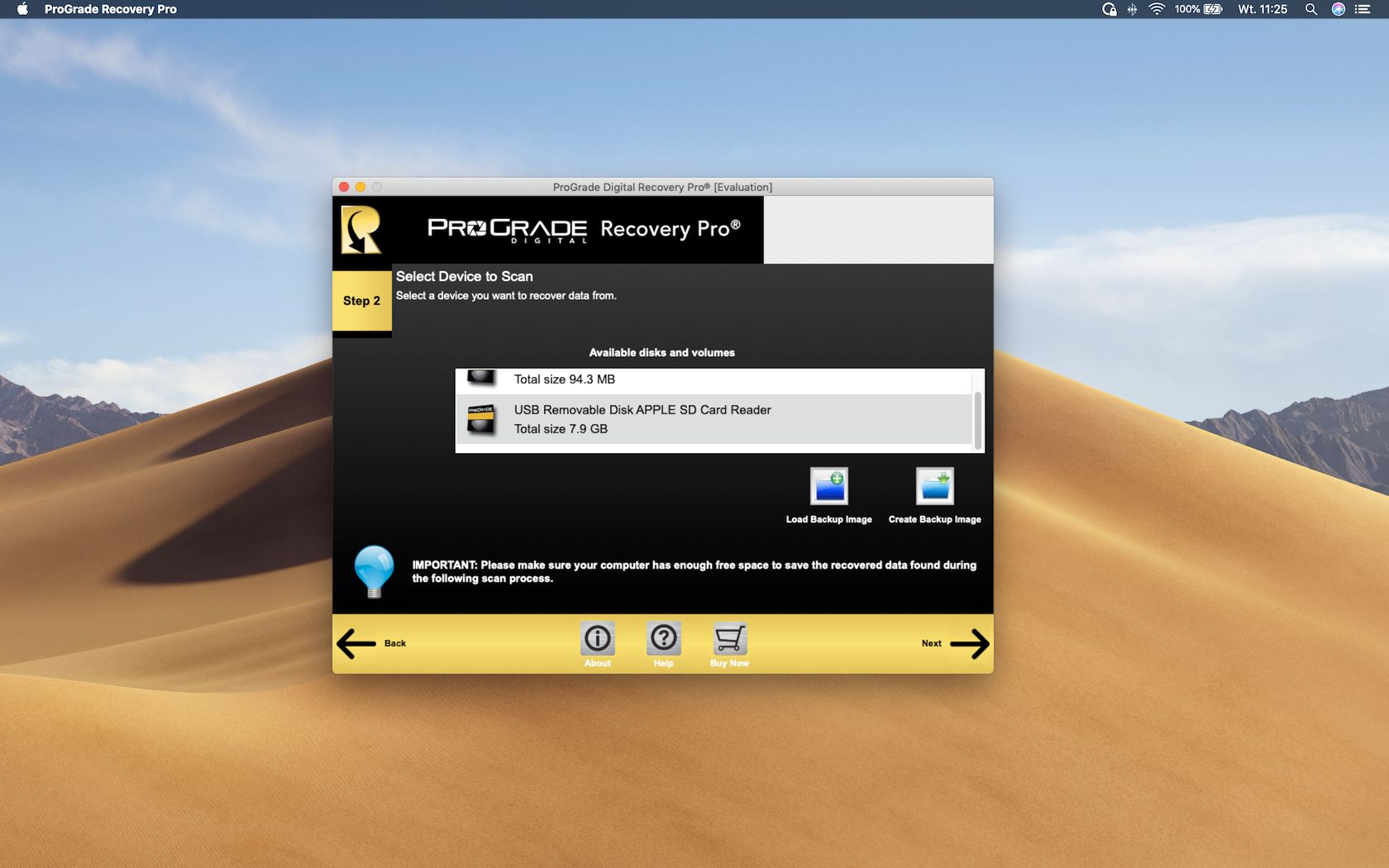Click the ProGrade R logo badge
This screenshot has width=1389, height=868.
coord(361,230)
